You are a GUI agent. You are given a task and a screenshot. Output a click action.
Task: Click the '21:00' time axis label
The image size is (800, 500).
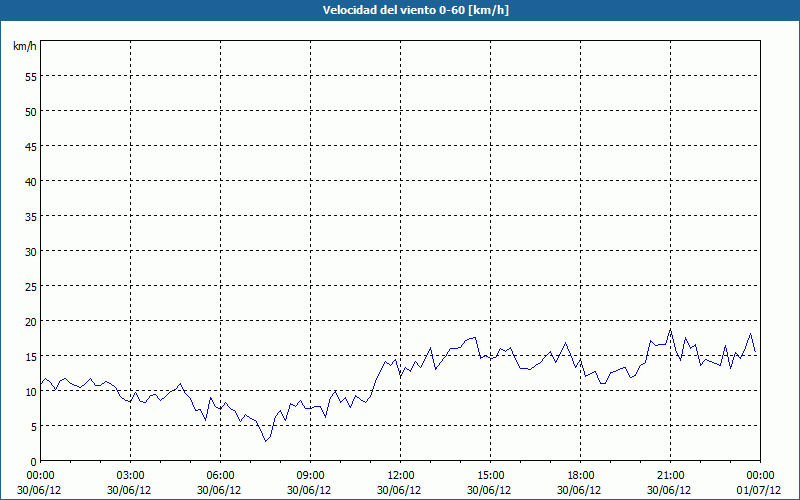(670, 476)
